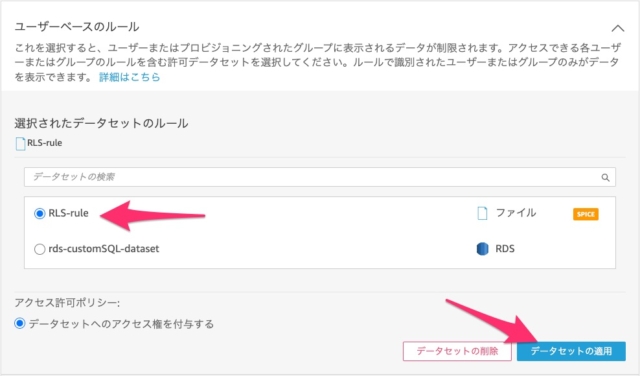This screenshot has width=640, height=376.
Task: Click the ファイル type label
Action: tap(516, 213)
